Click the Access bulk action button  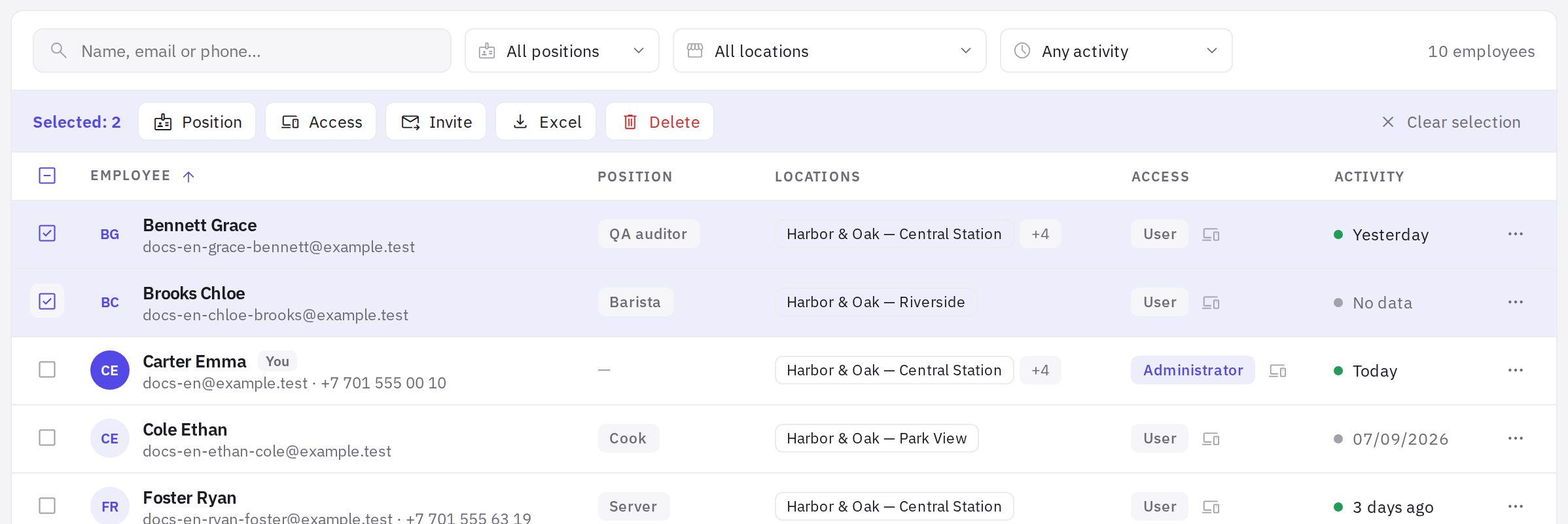(x=321, y=121)
